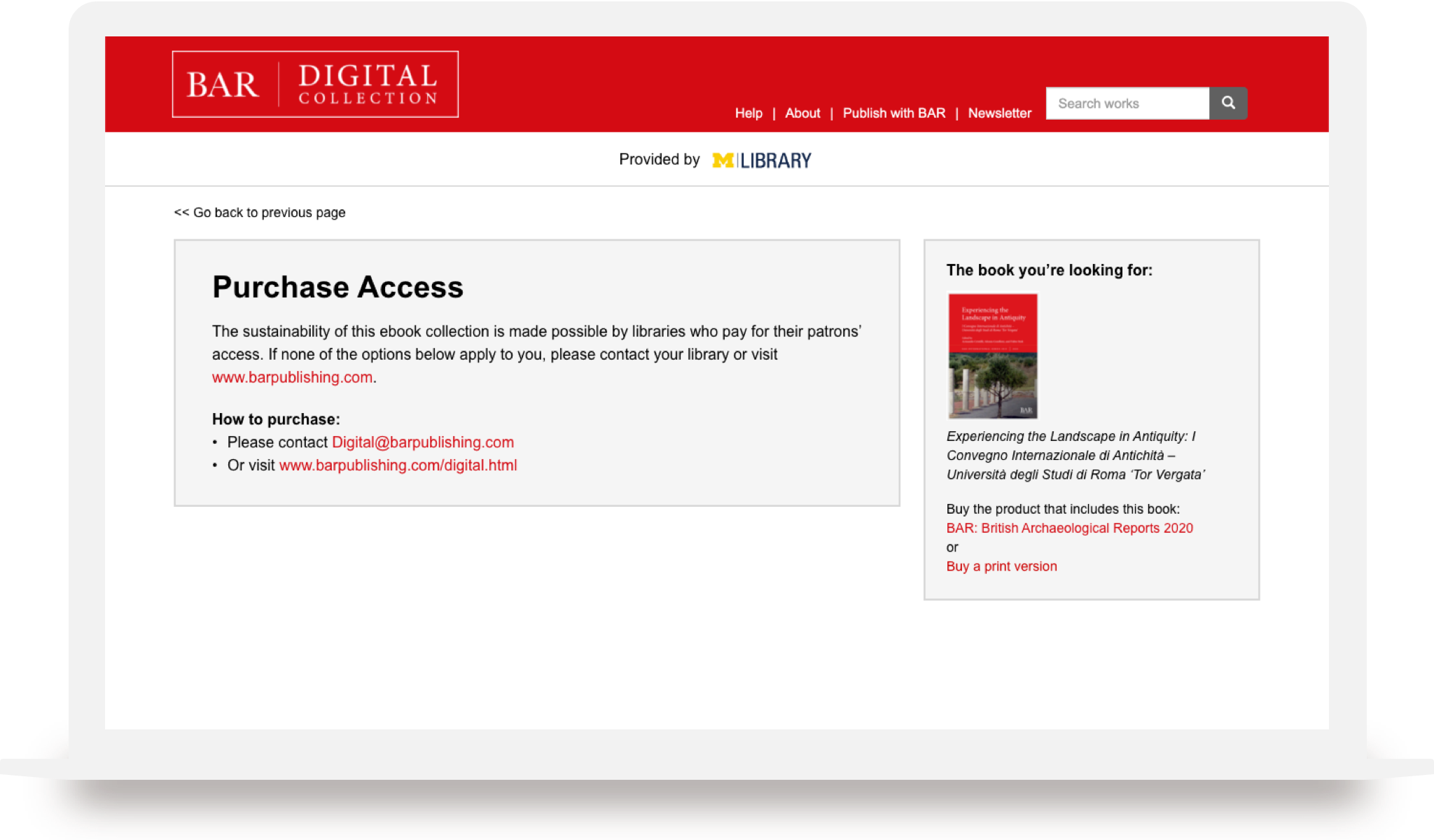Go back to previous page link
This screenshot has width=1434, height=840.
[260, 212]
